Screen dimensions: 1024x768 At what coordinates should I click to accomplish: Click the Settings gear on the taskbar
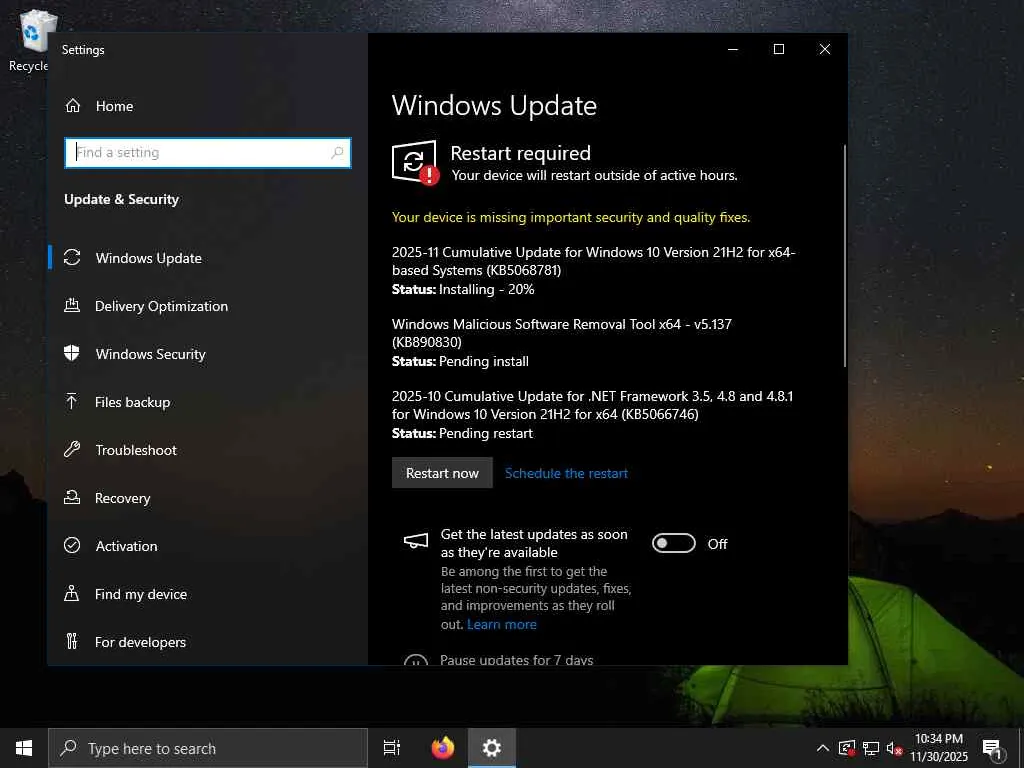(x=492, y=748)
